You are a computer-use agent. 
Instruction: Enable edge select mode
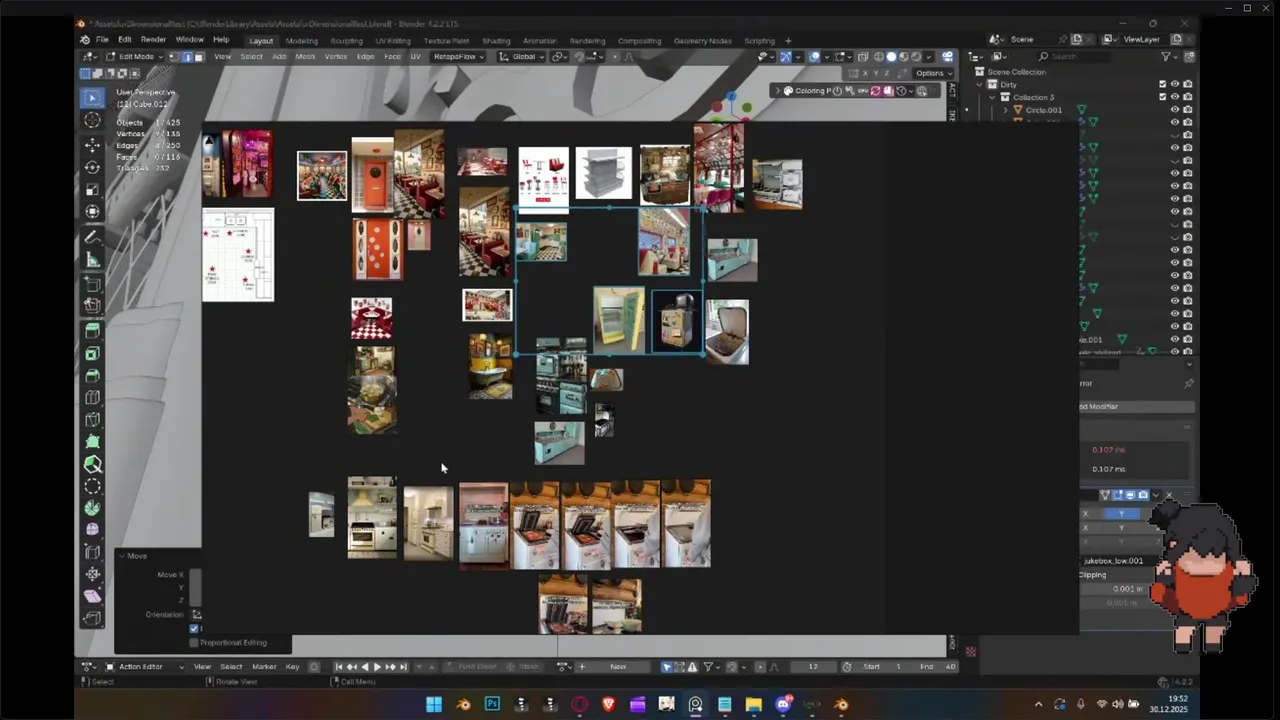tap(186, 57)
